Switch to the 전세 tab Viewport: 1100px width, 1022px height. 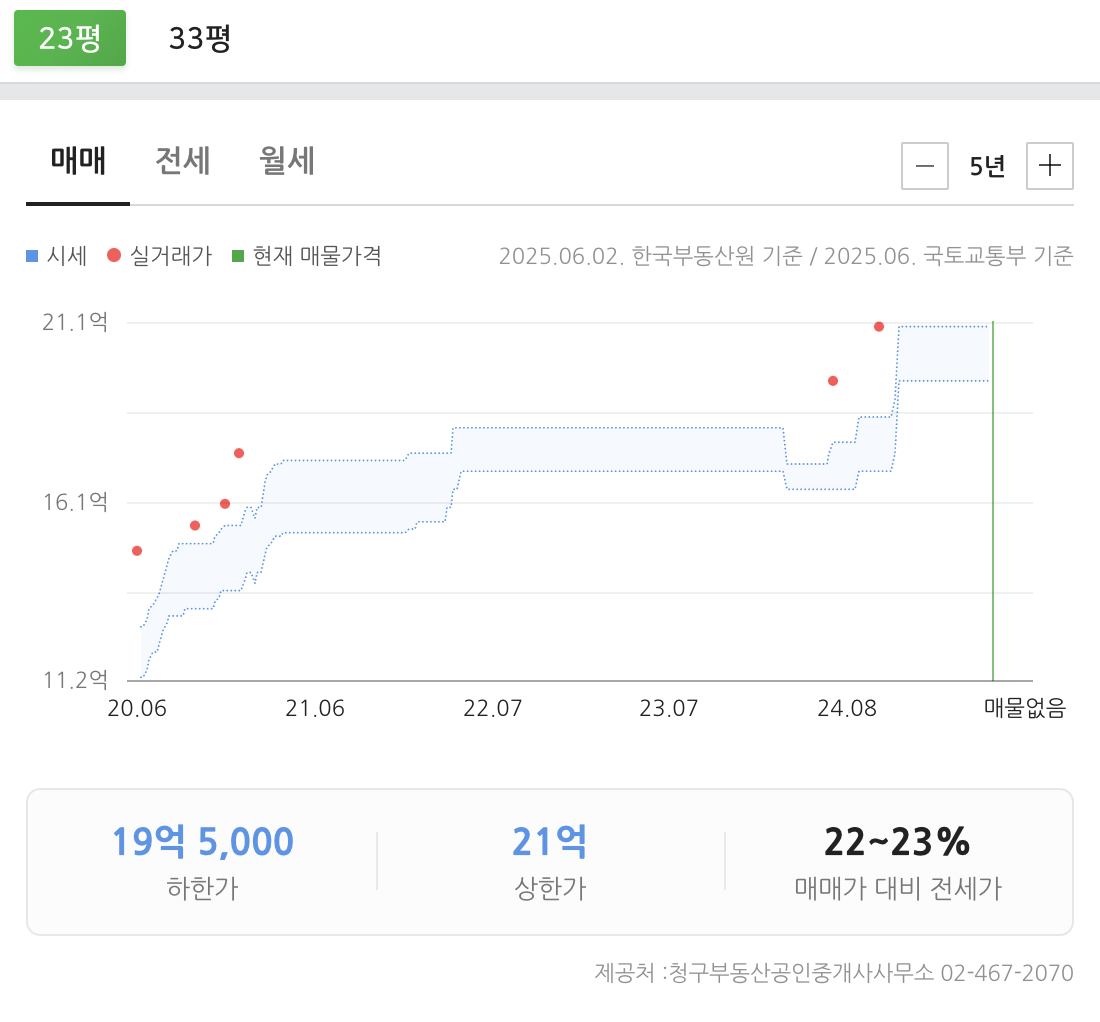(182, 161)
